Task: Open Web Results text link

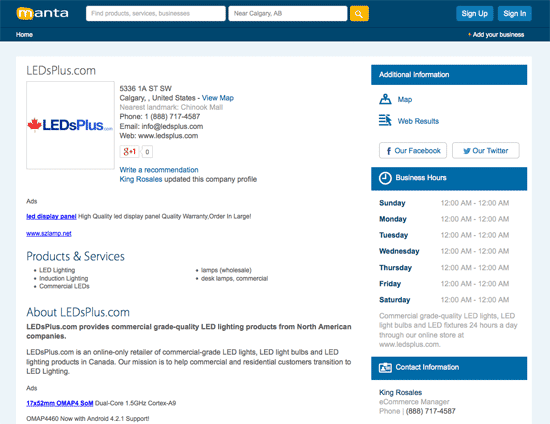Action: (x=418, y=121)
